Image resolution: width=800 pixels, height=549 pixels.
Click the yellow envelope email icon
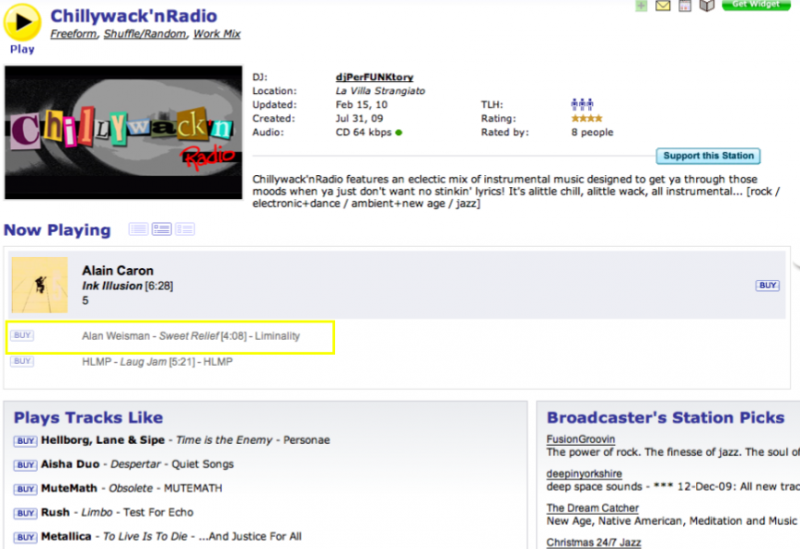tap(662, 6)
